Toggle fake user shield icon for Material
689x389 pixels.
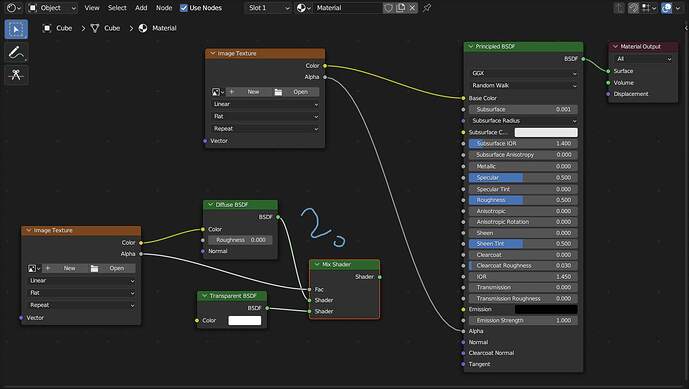point(388,8)
